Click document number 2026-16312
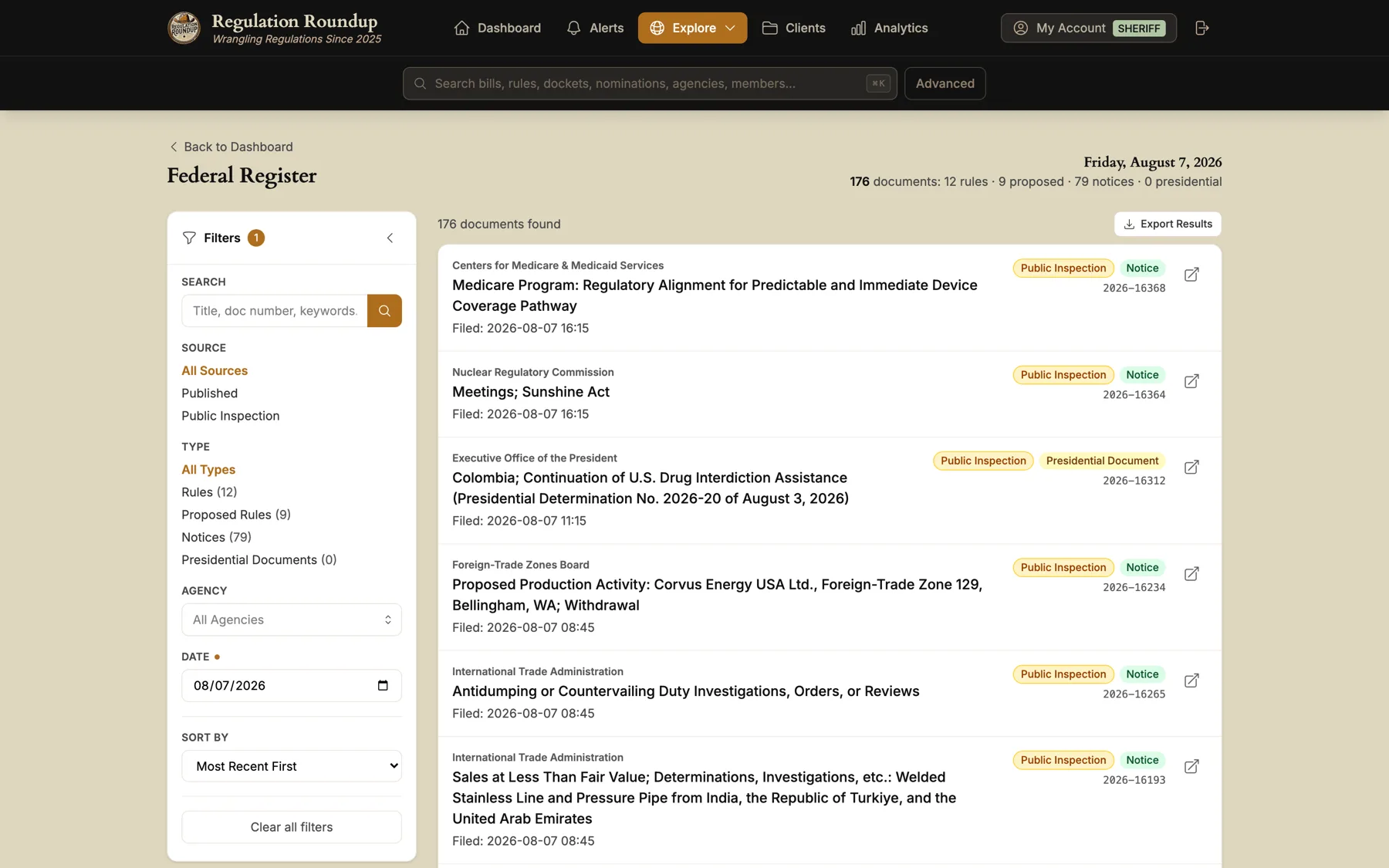The width and height of the screenshot is (1389, 868). tap(1134, 480)
